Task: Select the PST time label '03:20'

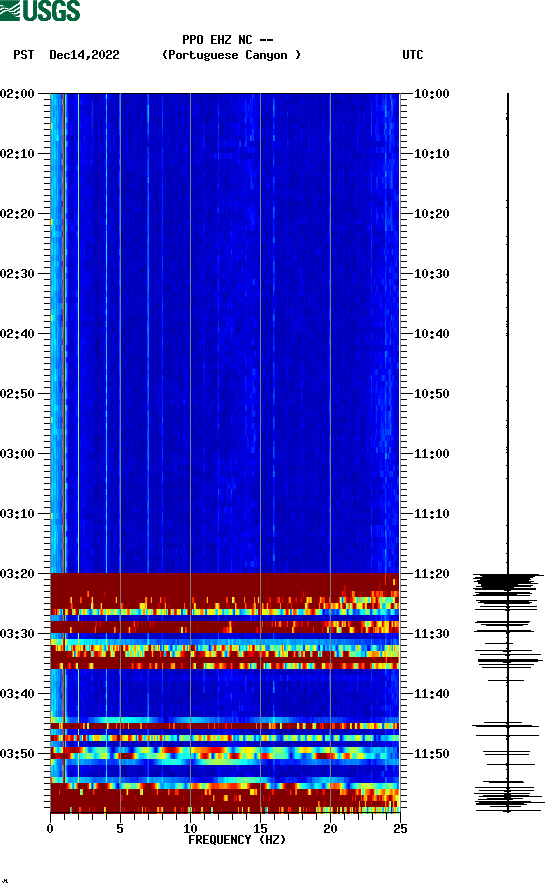Action: [18, 574]
